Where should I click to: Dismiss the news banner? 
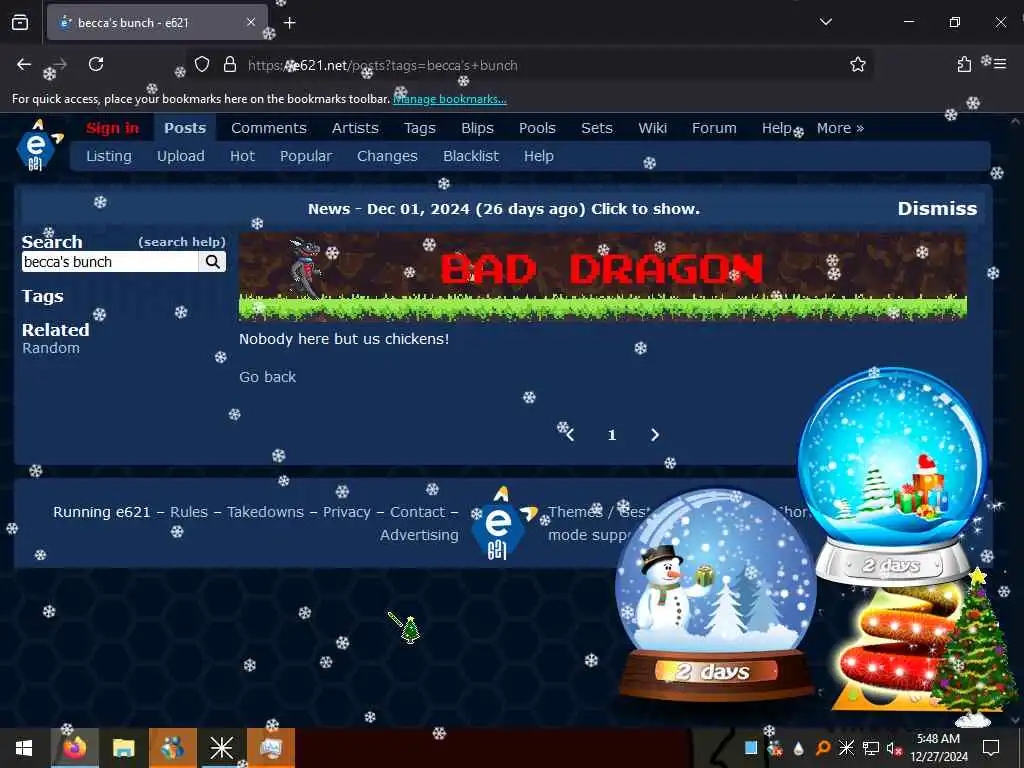[937, 208]
